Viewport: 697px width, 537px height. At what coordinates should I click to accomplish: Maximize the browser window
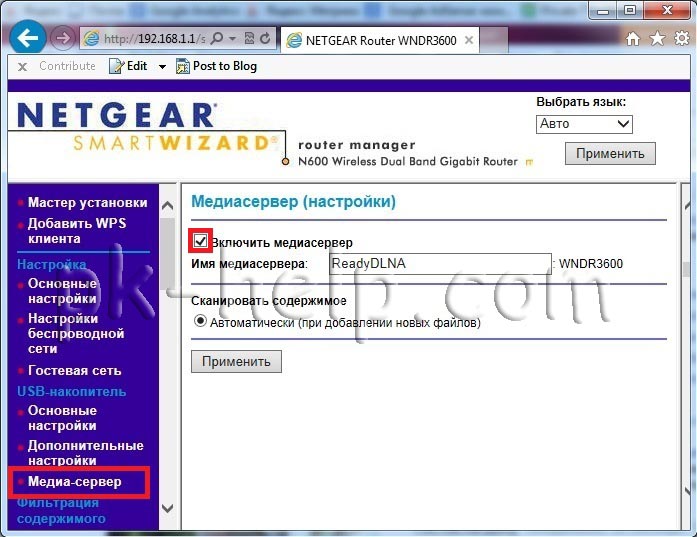click(x=629, y=10)
